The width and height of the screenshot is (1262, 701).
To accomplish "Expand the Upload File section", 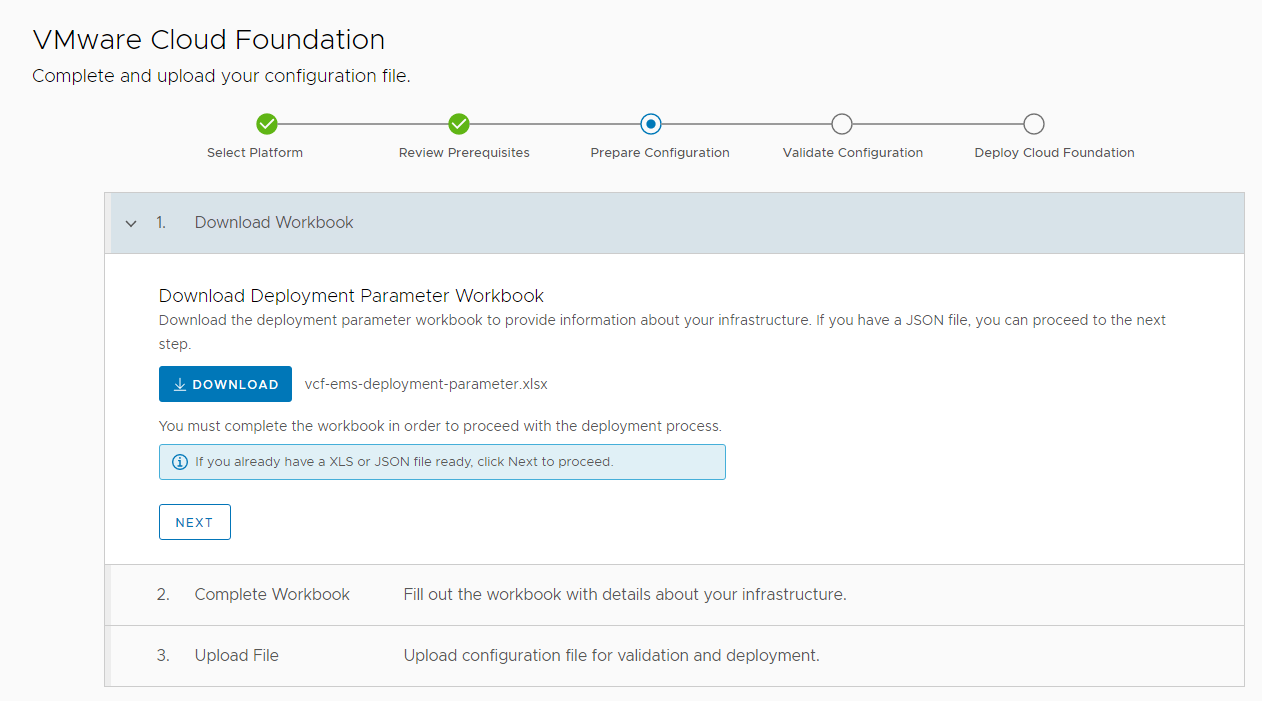I will (x=675, y=656).
